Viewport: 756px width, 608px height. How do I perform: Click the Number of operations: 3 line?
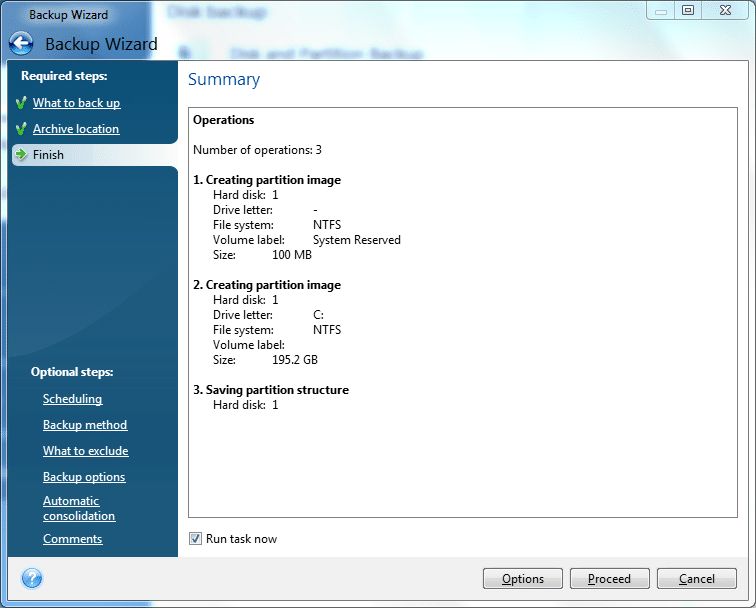pos(257,150)
